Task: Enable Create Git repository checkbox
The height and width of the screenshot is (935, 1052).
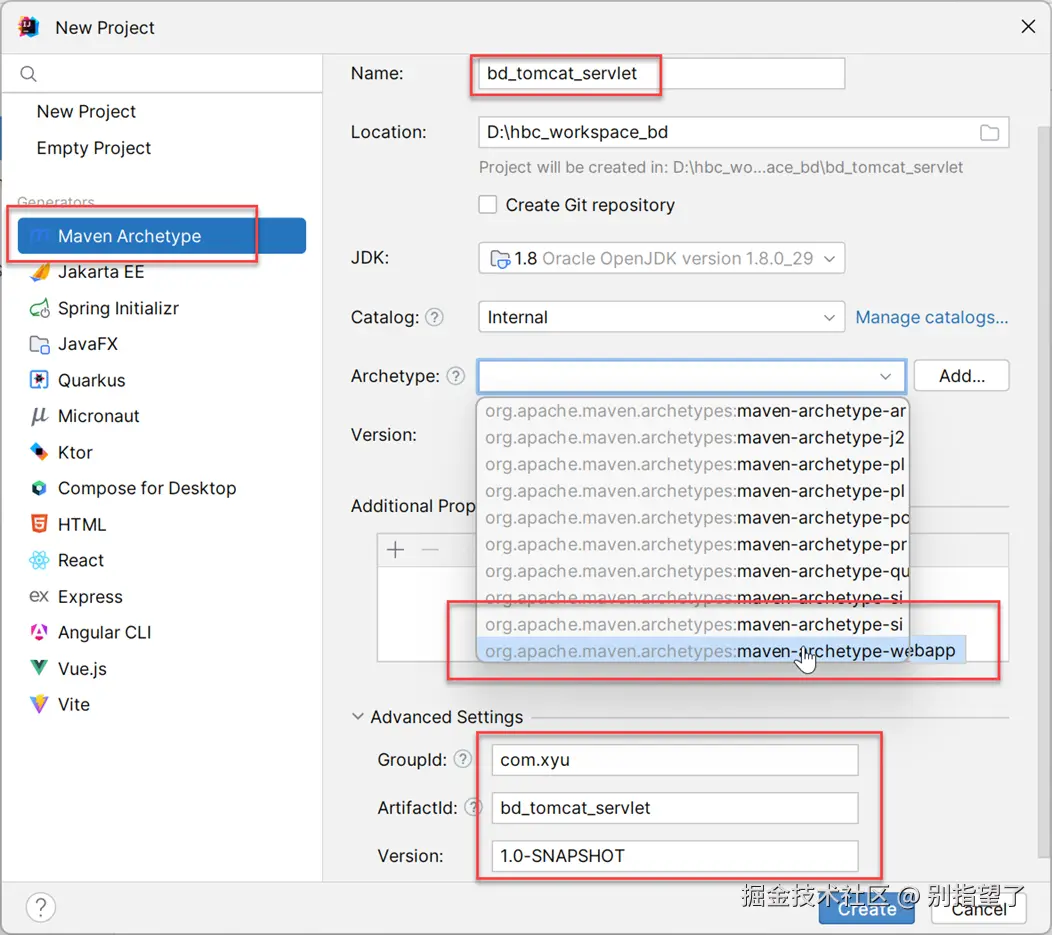Action: tap(488, 205)
